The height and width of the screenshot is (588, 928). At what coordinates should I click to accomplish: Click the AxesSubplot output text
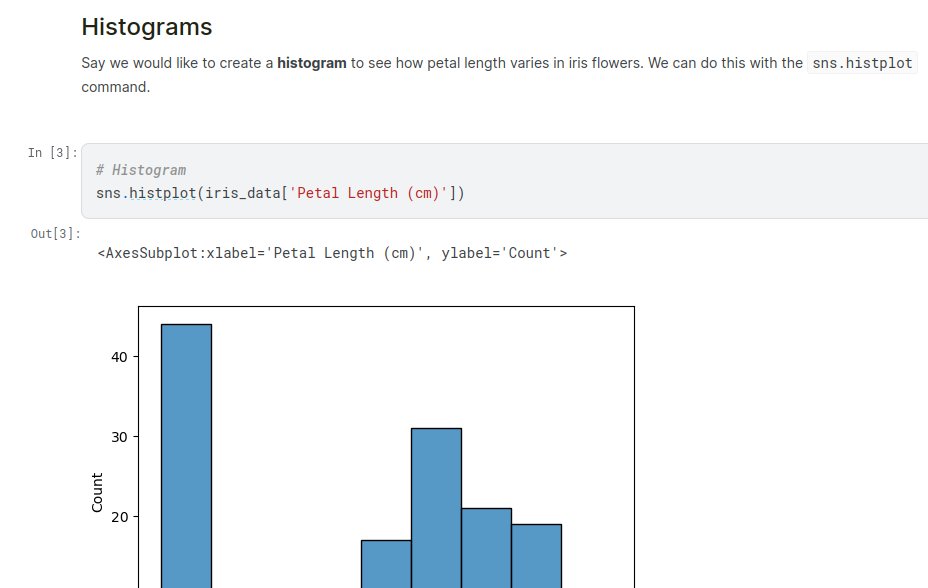pyautogui.click(x=332, y=253)
